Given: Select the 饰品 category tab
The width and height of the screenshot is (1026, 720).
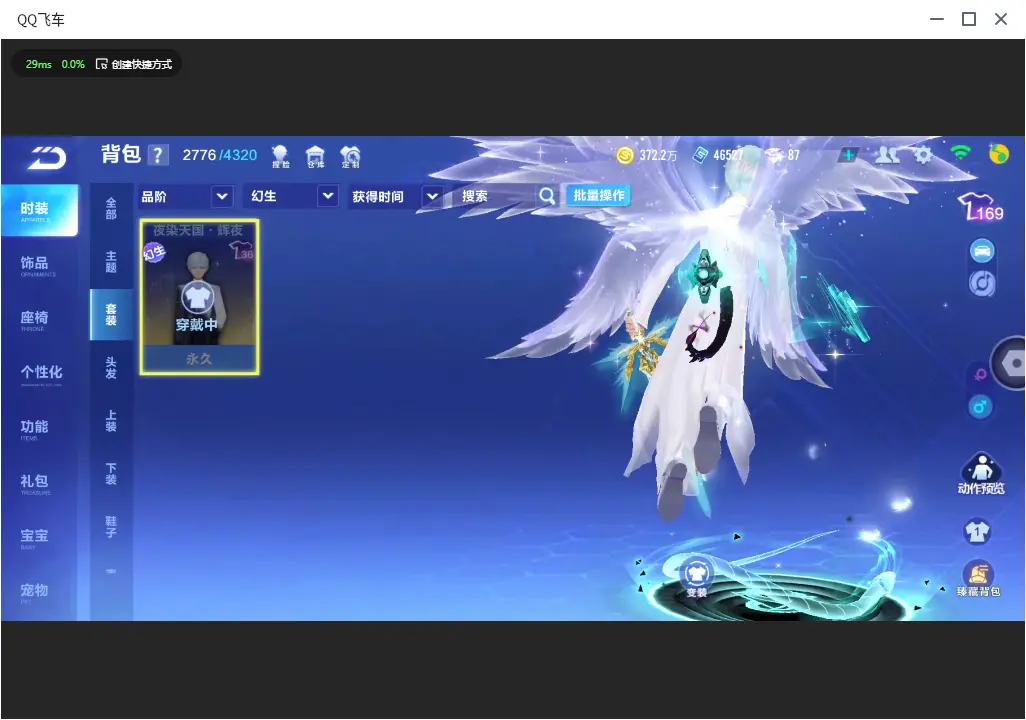Looking at the screenshot, I should click(x=38, y=265).
